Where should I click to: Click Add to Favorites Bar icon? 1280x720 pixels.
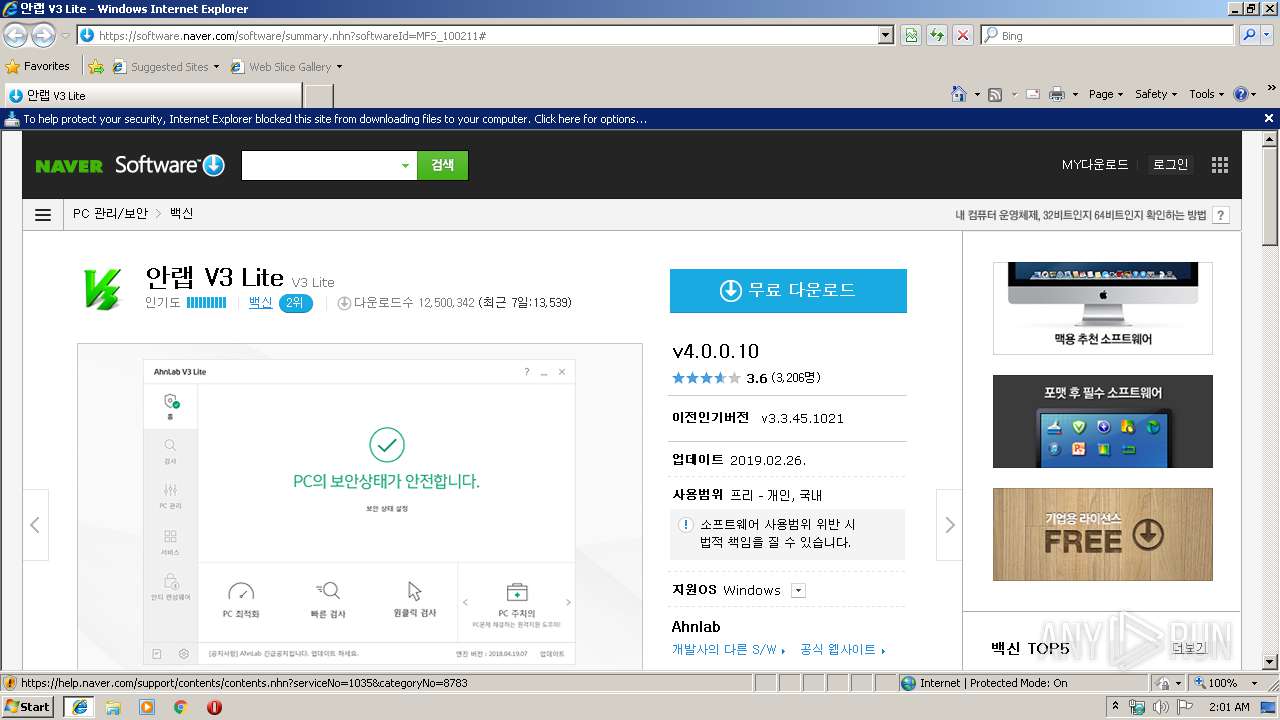coord(95,67)
